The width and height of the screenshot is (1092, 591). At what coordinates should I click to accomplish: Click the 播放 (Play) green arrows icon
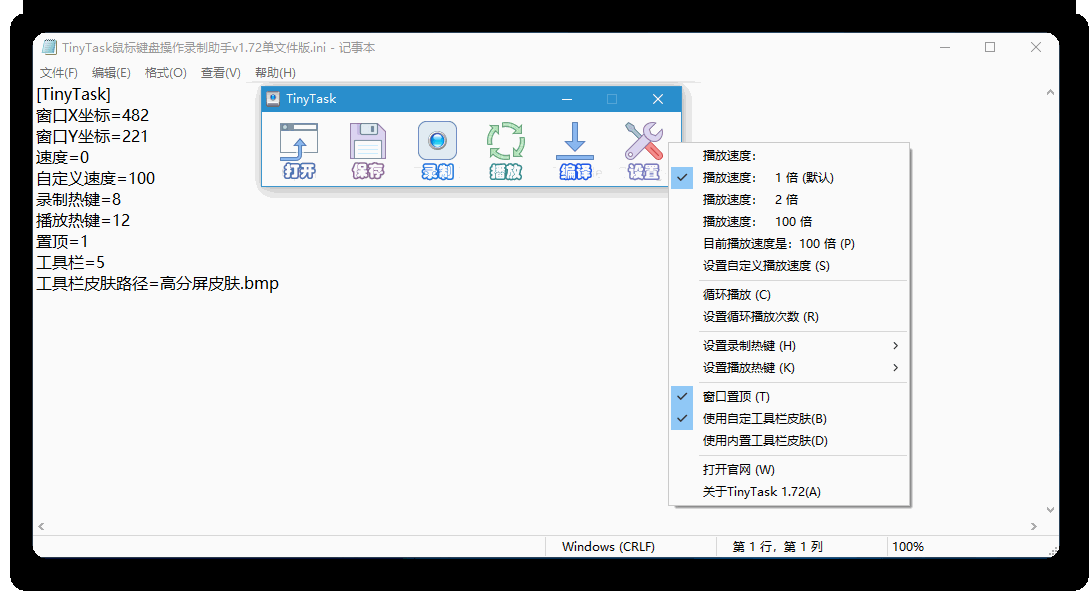pyautogui.click(x=506, y=150)
